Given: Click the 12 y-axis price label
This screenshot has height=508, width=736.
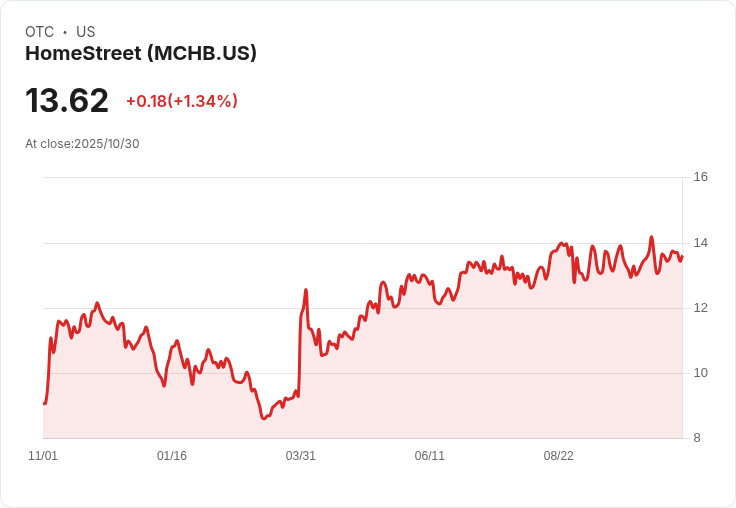Looking at the screenshot, I should (x=700, y=308).
